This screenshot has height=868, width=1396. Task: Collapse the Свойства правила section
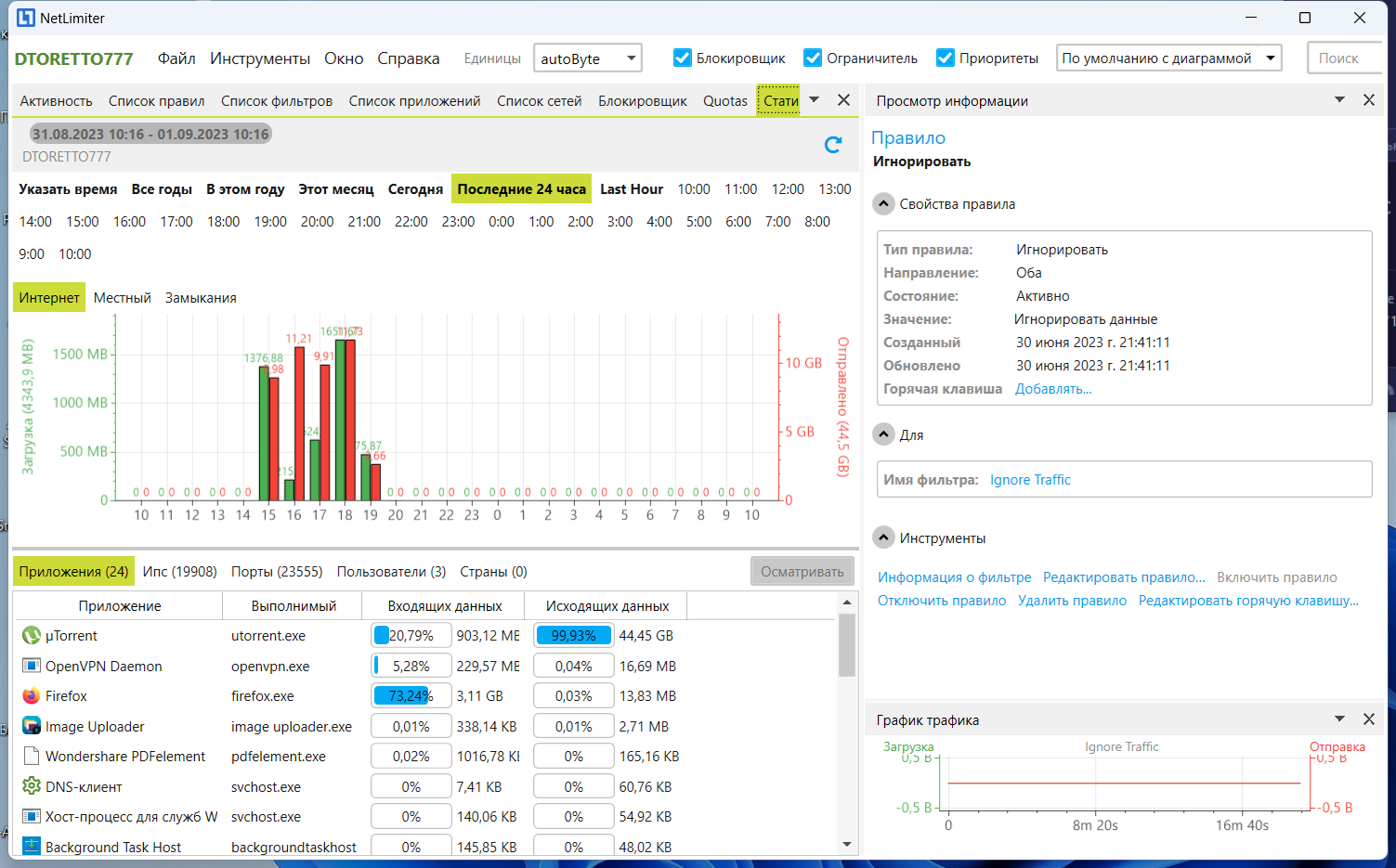point(884,203)
